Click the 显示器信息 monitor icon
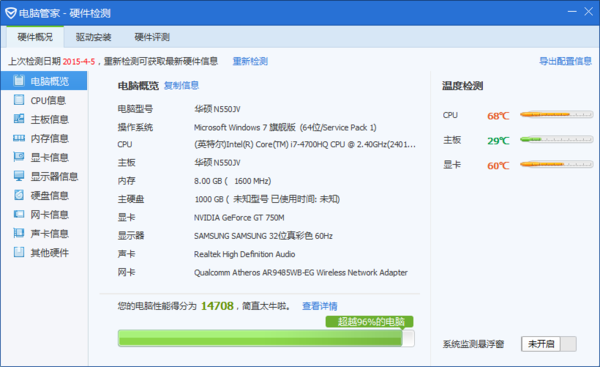Screen dimensions: 600x367 click(19, 176)
